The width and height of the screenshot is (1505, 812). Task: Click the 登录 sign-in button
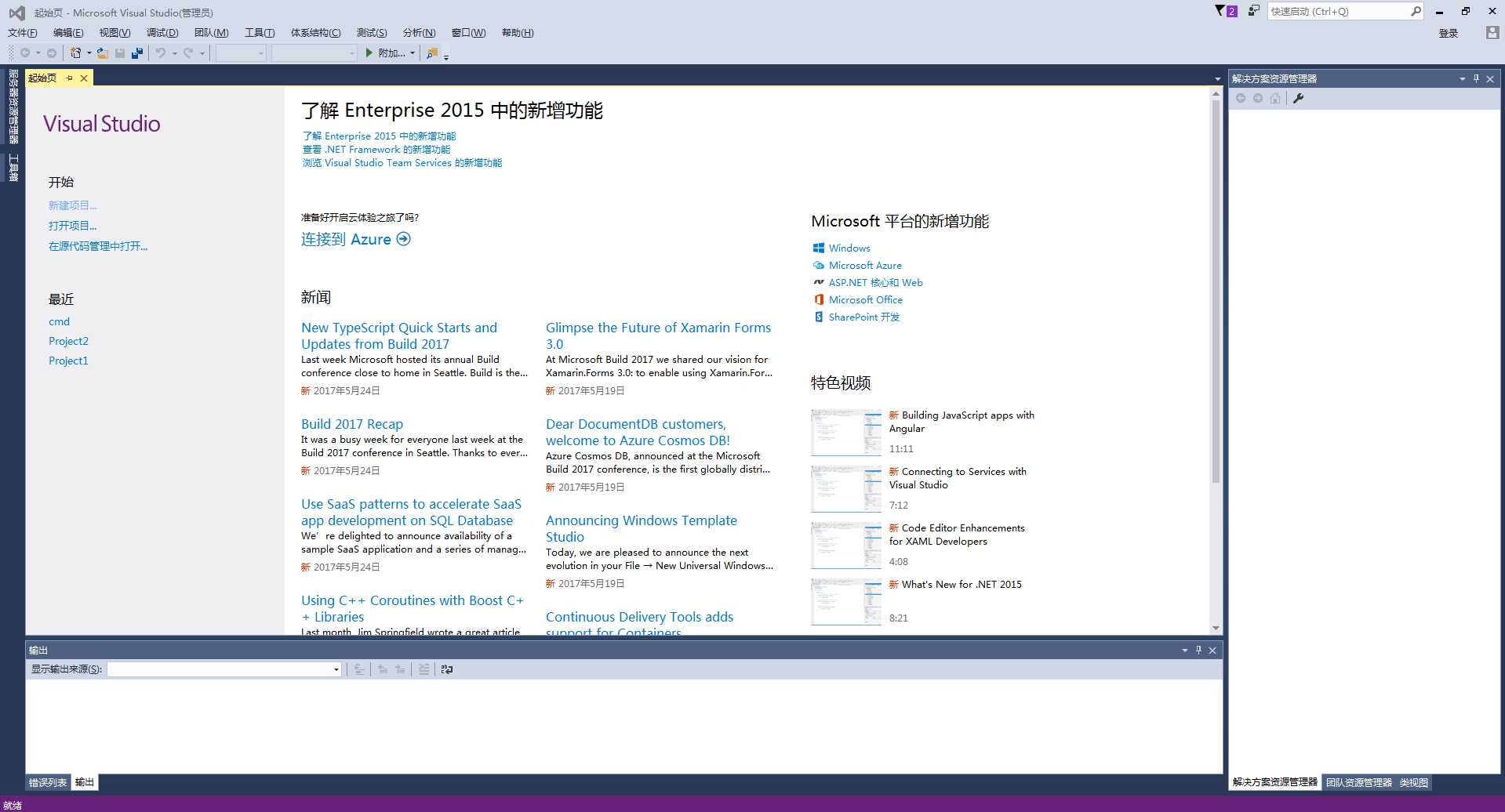click(1449, 33)
